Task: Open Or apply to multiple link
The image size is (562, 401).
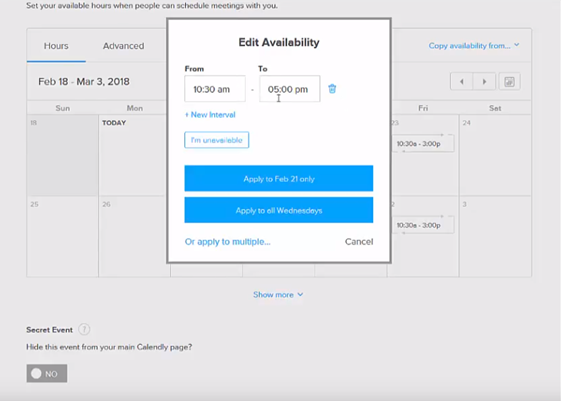Action: tap(228, 242)
